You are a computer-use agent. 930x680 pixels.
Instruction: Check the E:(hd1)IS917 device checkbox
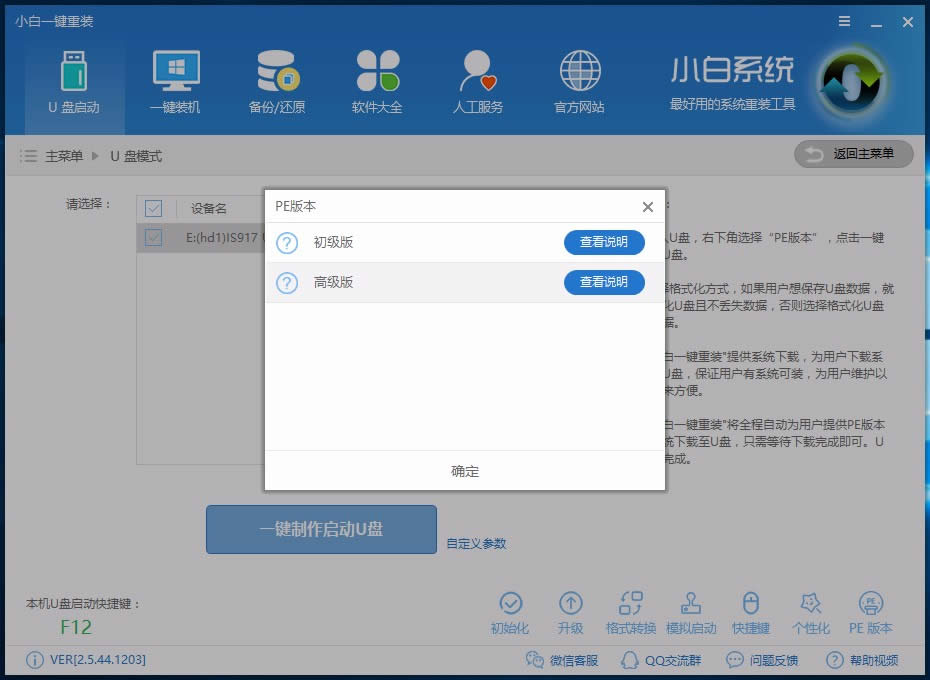coord(153,237)
